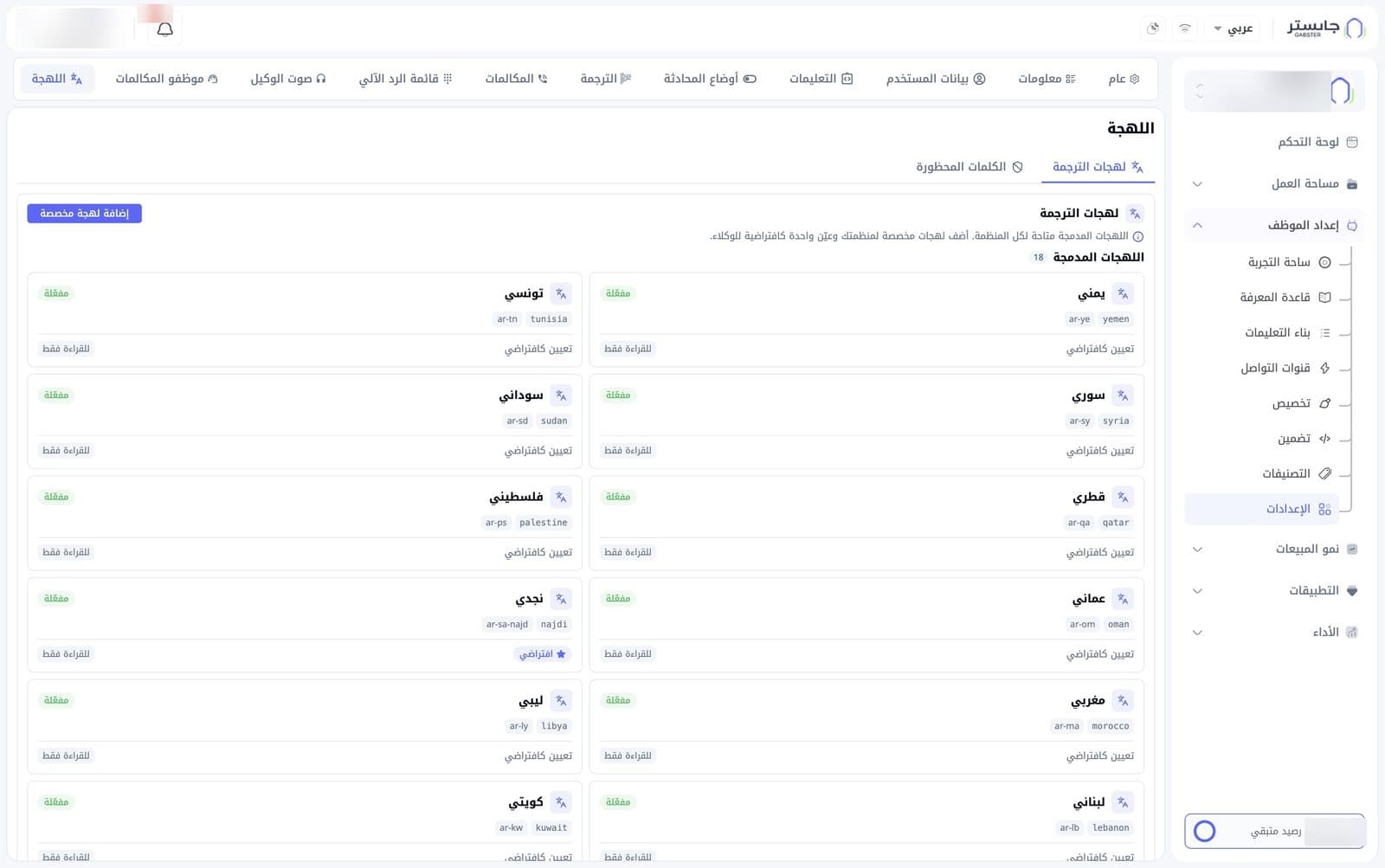
Task: Open قاعدة المعرفة sidebar item
Action: click(x=1285, y=298)
